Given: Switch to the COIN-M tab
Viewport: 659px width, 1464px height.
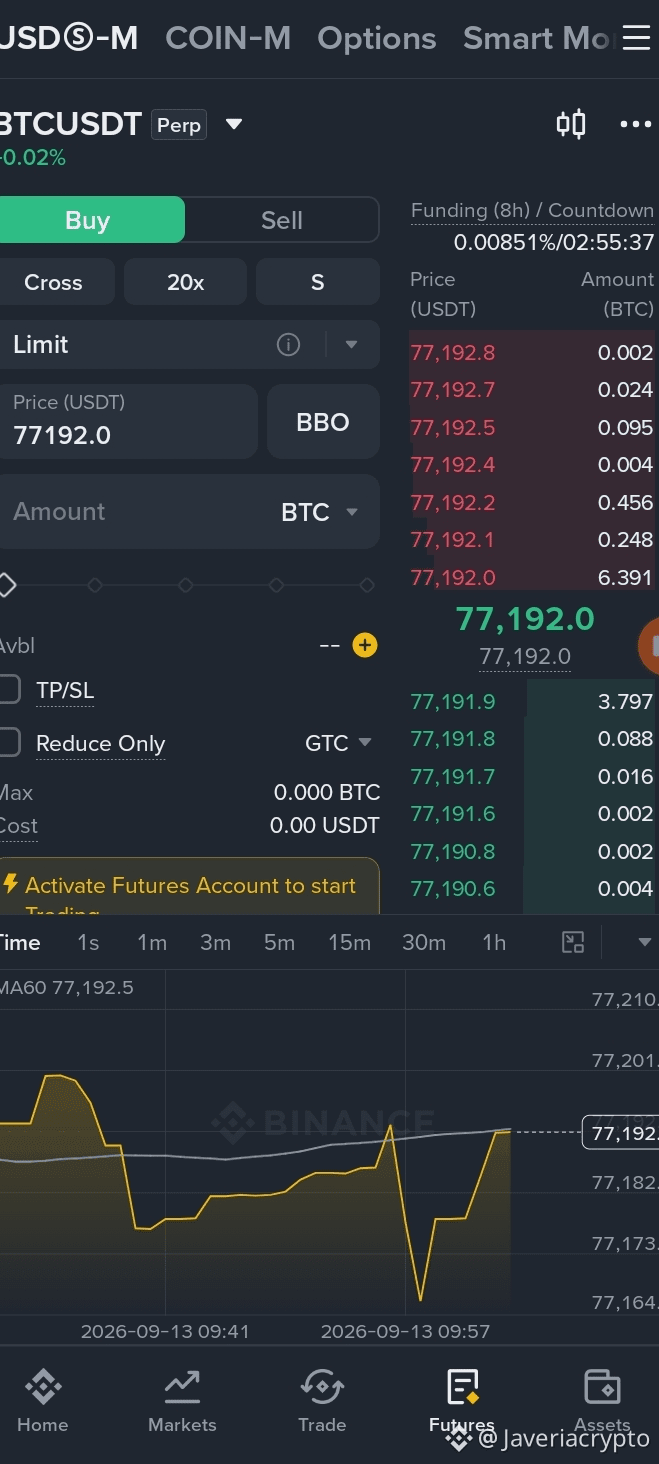Looking at the screenshot, I should [228, 38].
